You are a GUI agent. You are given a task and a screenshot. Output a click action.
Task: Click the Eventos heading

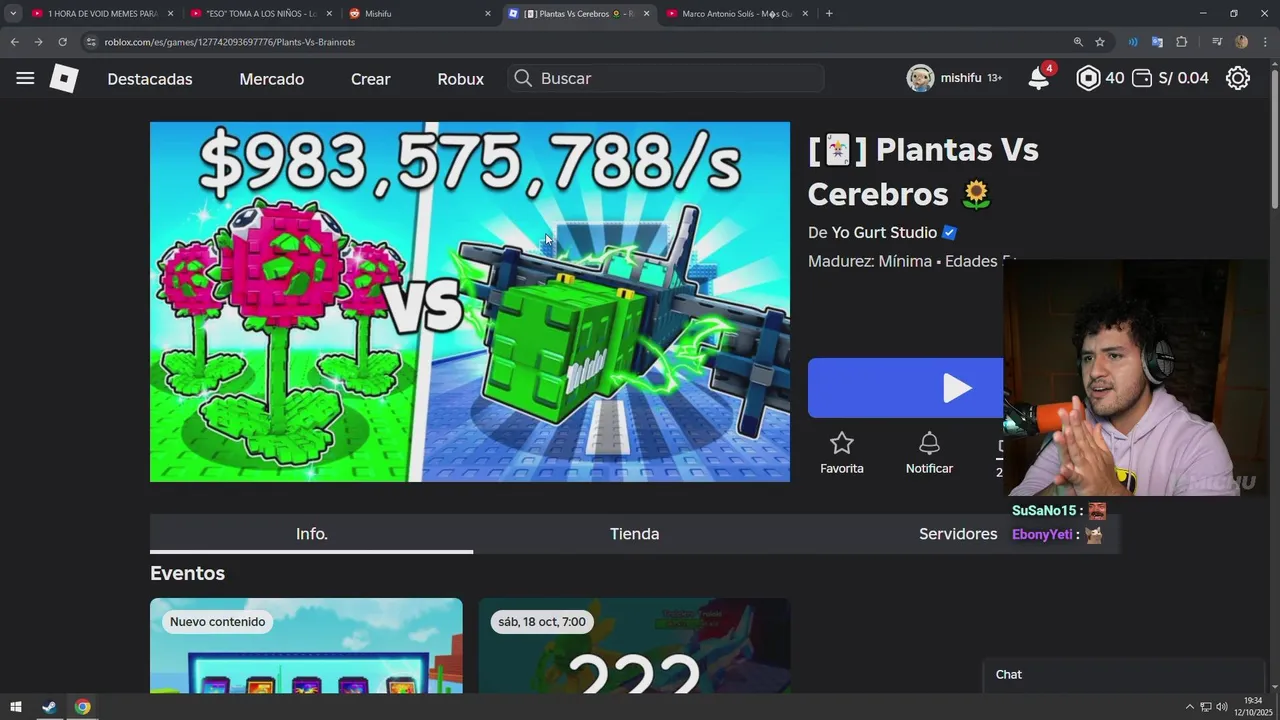pyautogui.click(x=188, y=573)
